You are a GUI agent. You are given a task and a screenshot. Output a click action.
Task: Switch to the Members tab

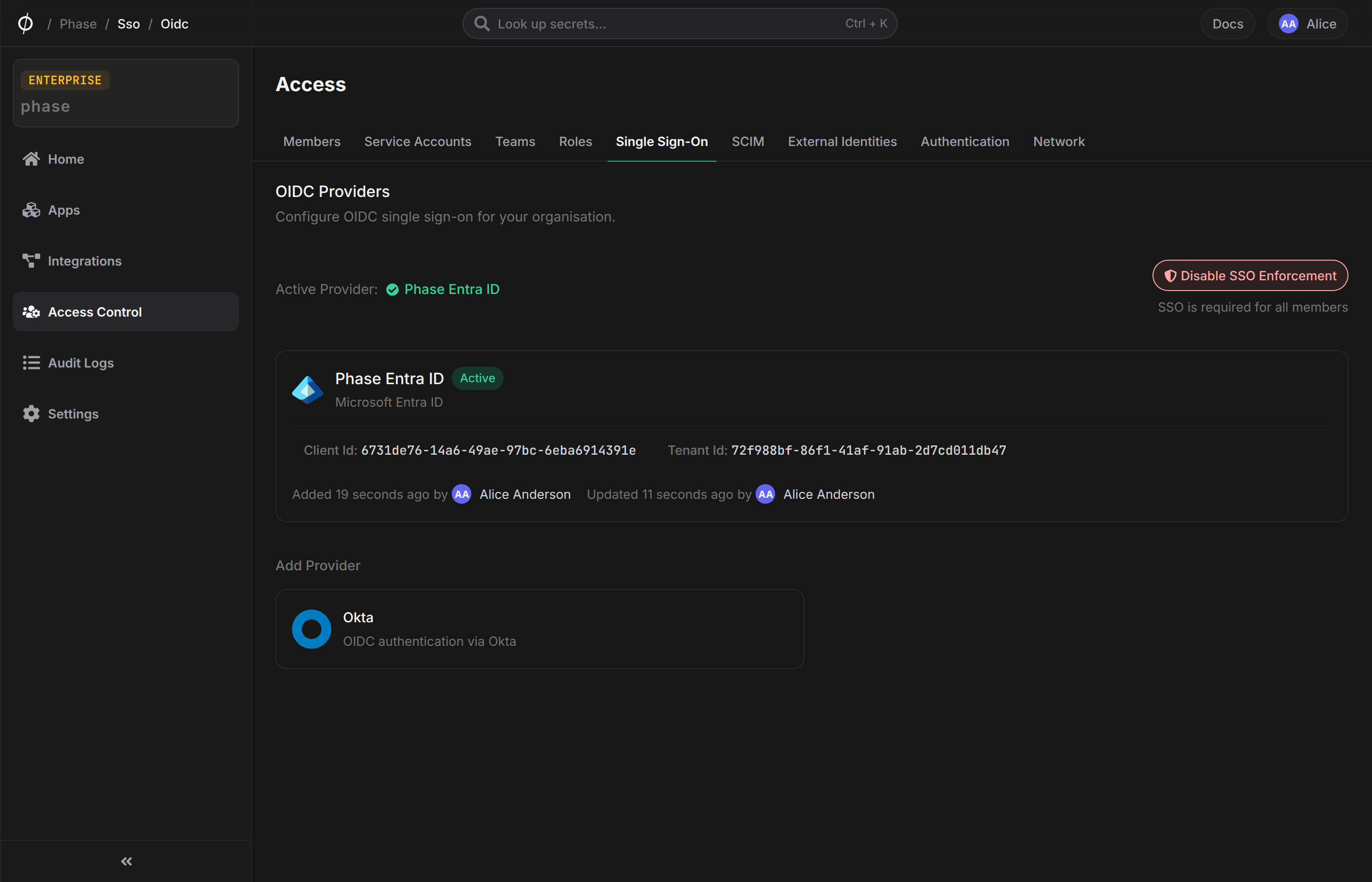coord(312,142)
